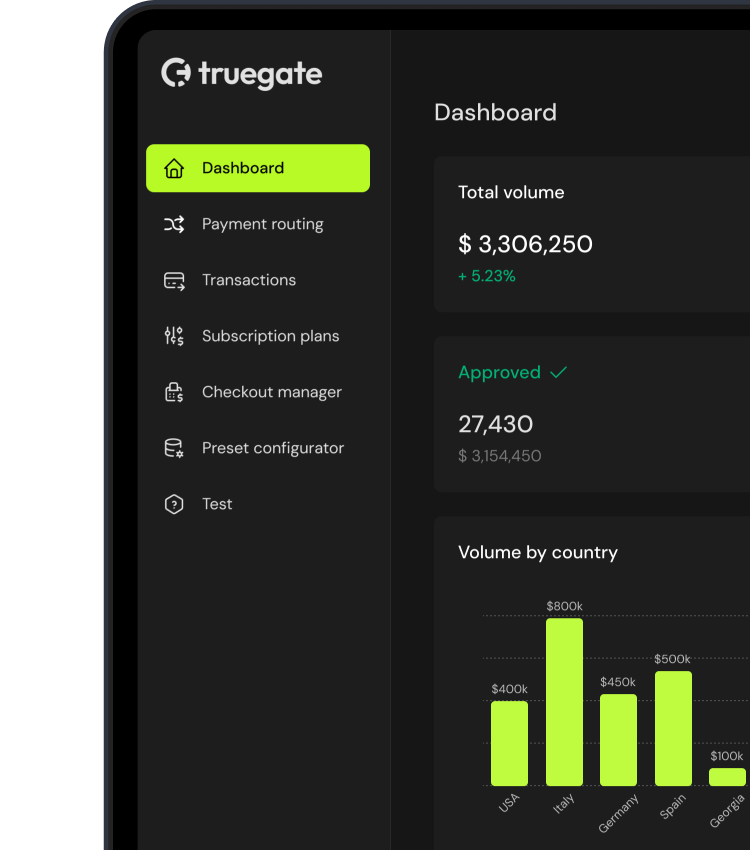Click the Spain axis label
The image size is (750, 850).
coord(673,807)
